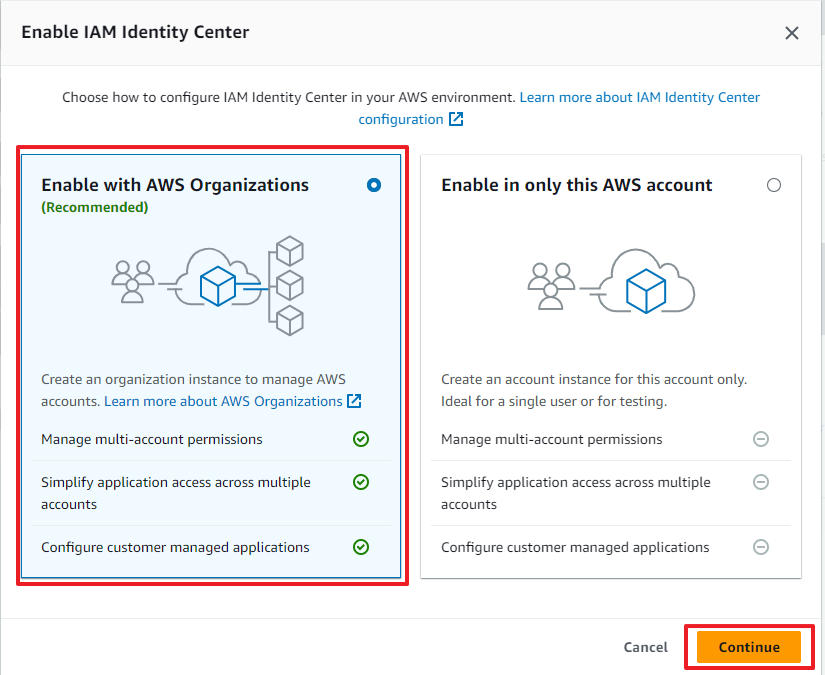
Task: Click external link icon after AWS Organizations link
Action: 354,401
